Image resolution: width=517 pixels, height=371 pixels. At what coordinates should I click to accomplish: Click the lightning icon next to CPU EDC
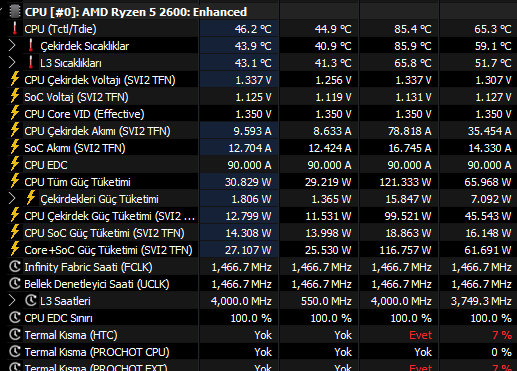(15, 164)
